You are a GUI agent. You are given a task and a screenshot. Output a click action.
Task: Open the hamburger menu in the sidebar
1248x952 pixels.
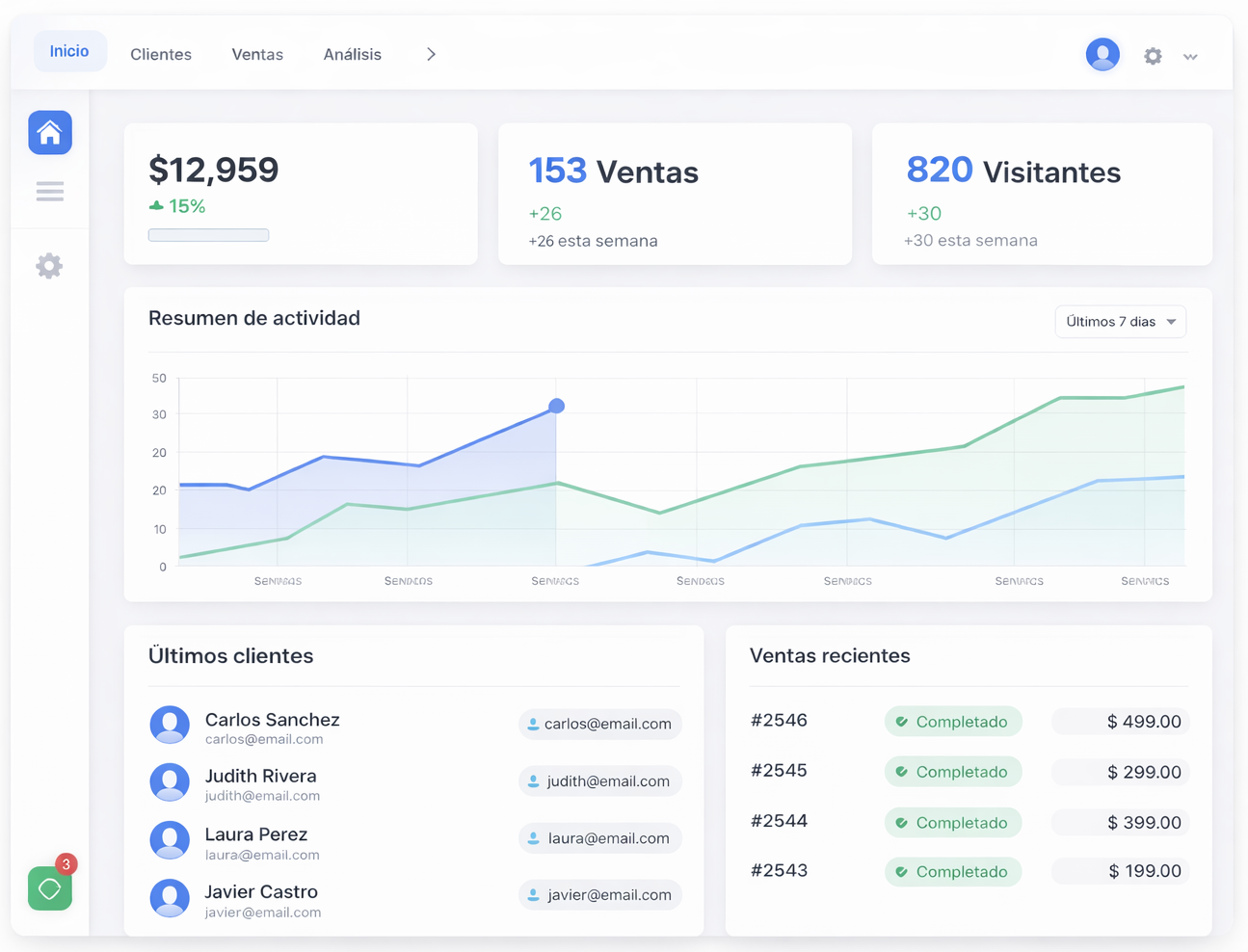(50, 192)
